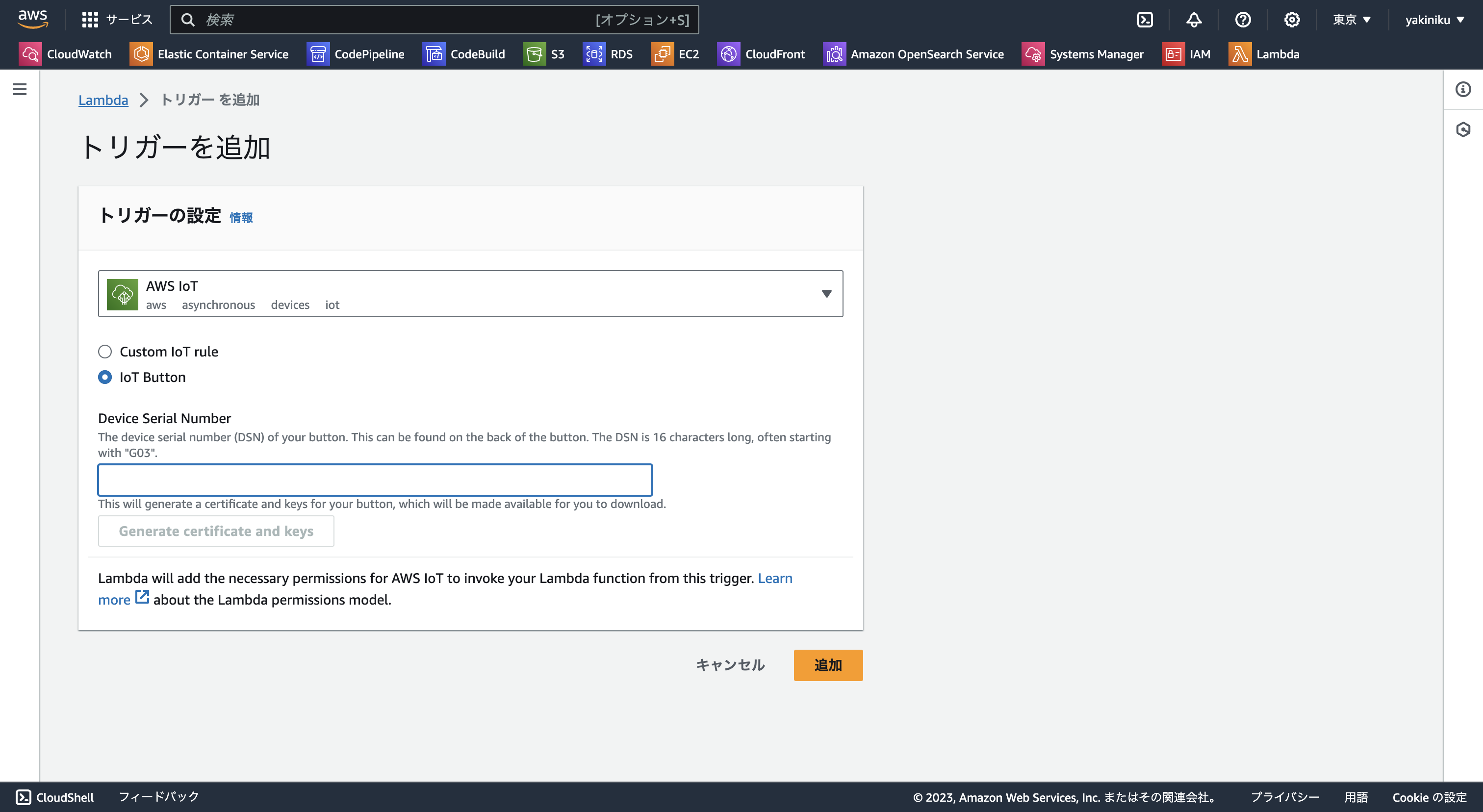Open CloudShell in the footer
This screenshot has height=812, width=1483.
[55, 796]
